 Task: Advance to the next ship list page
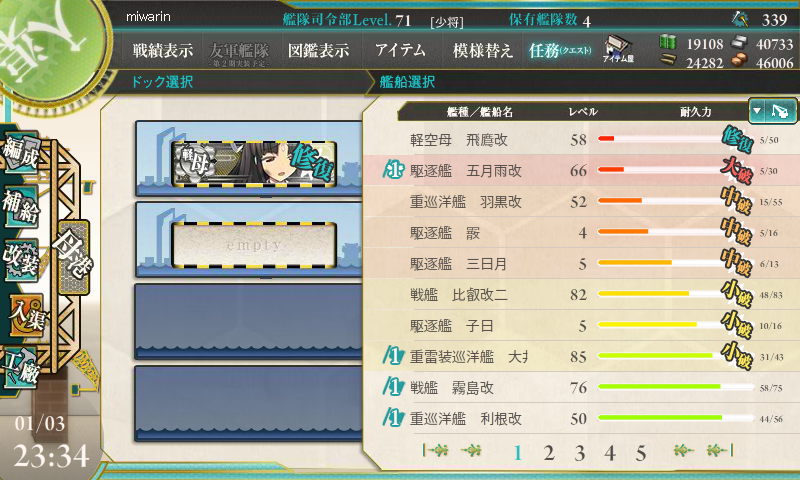684,450
